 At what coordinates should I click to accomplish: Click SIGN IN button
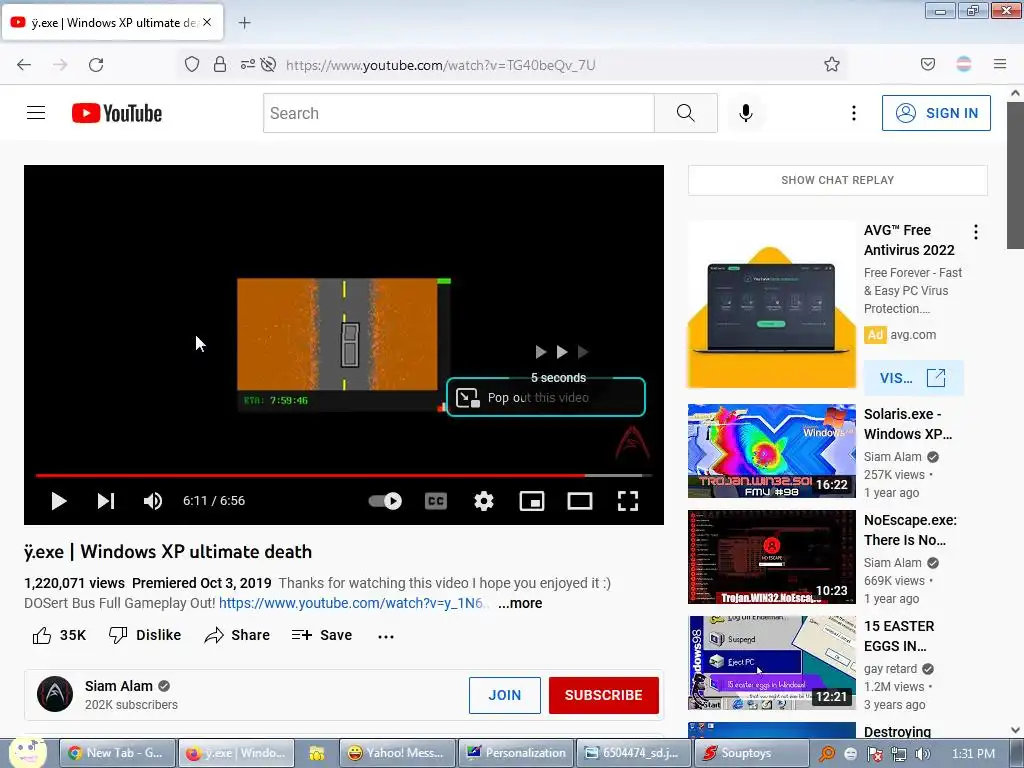tap(936, 113)
